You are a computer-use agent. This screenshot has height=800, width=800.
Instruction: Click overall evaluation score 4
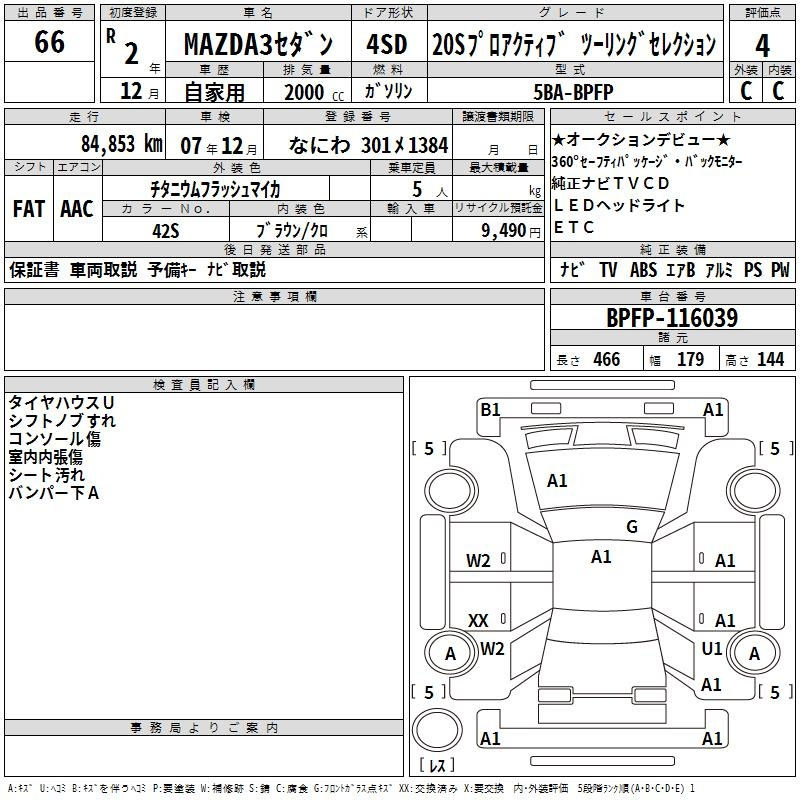(x=762, y=45)
